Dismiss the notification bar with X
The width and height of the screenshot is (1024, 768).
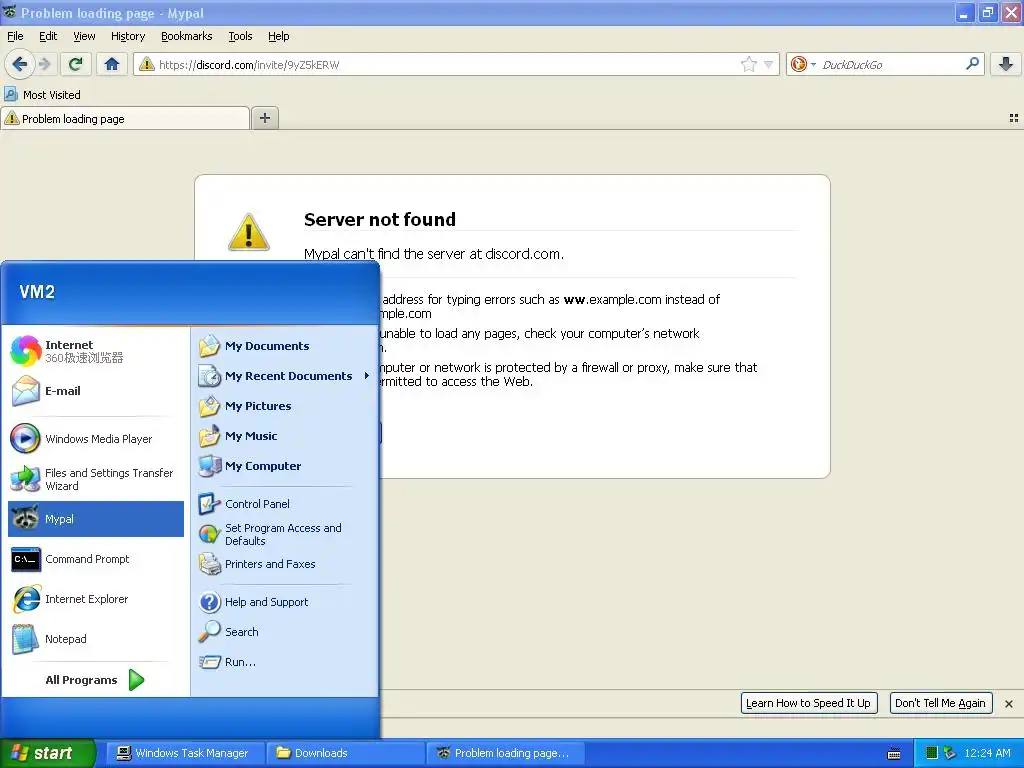1009,704
